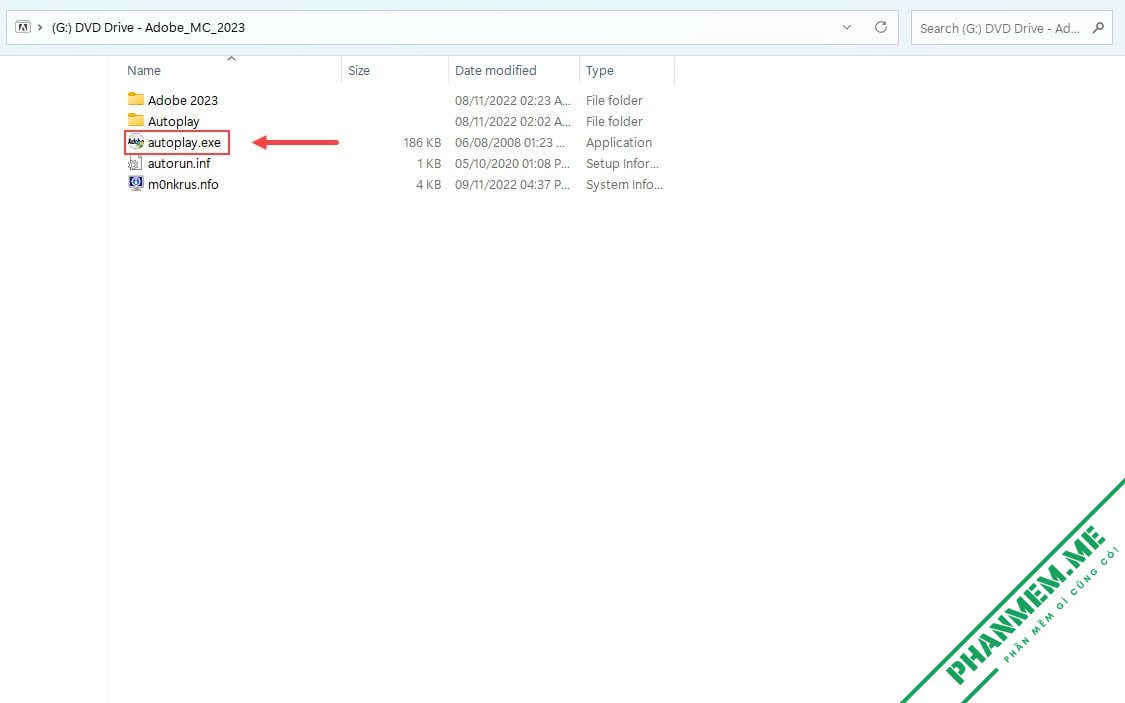
Task: Sort files by Date modified column
Action: 495,70
